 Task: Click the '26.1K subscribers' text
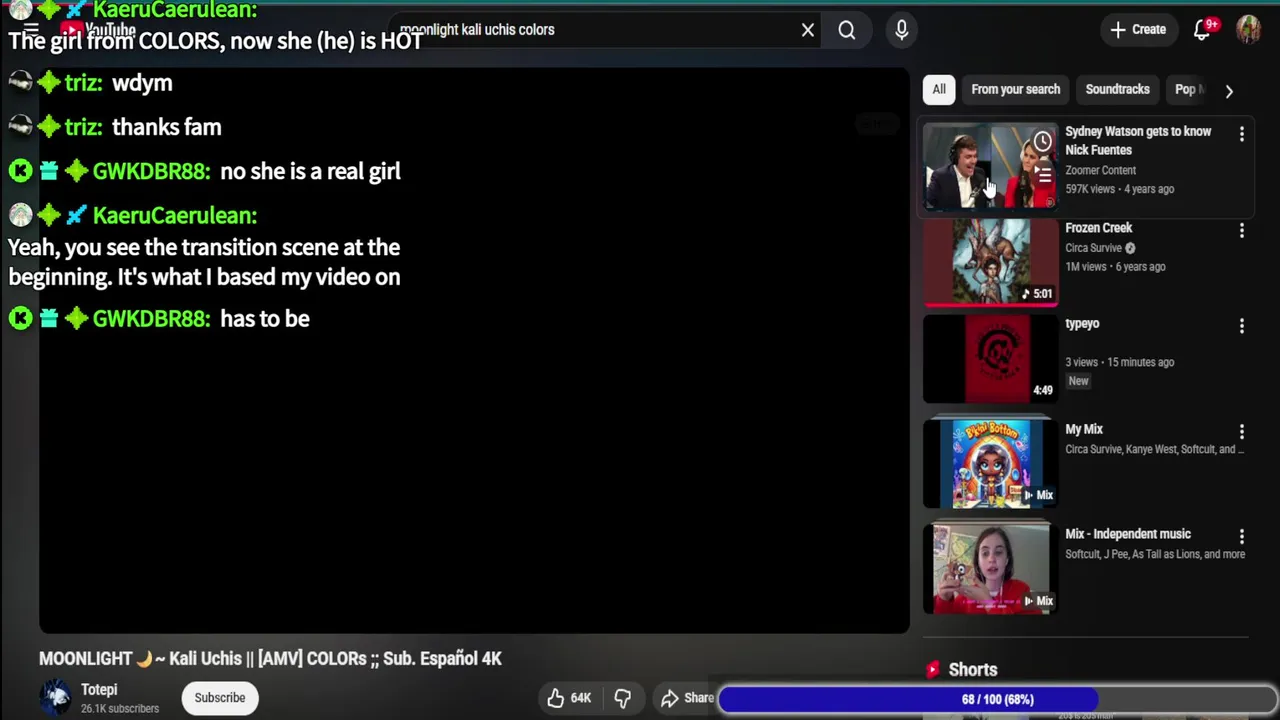tap(120, 709)
